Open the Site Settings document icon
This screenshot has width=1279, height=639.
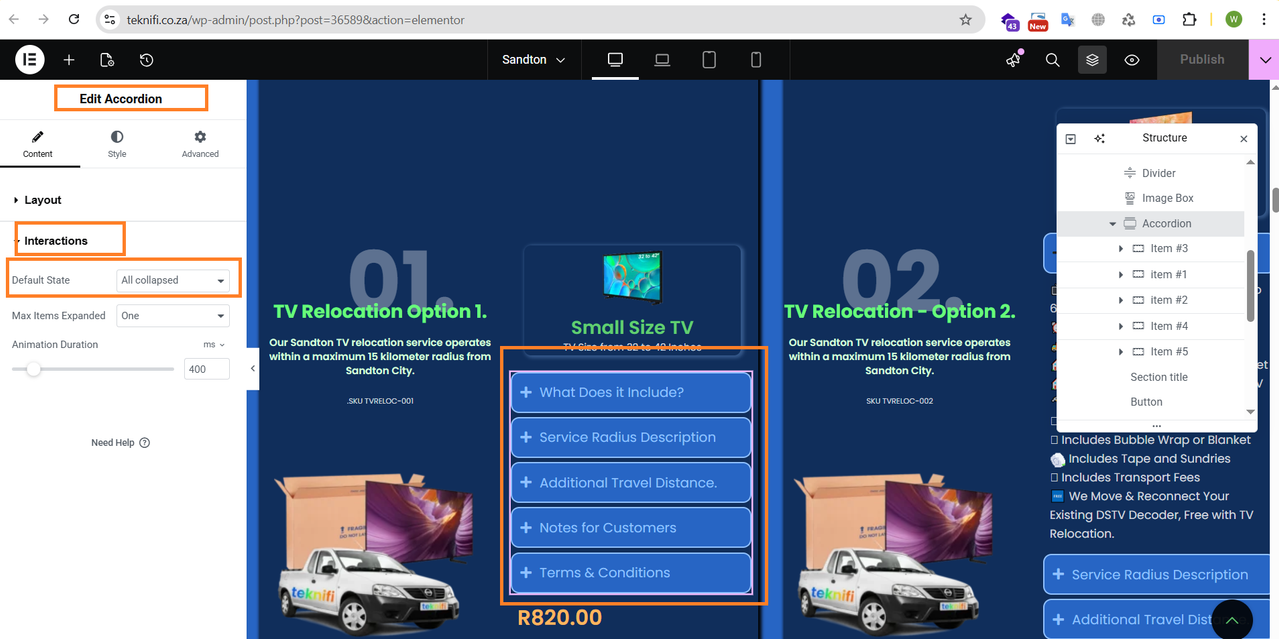point(107,60)
